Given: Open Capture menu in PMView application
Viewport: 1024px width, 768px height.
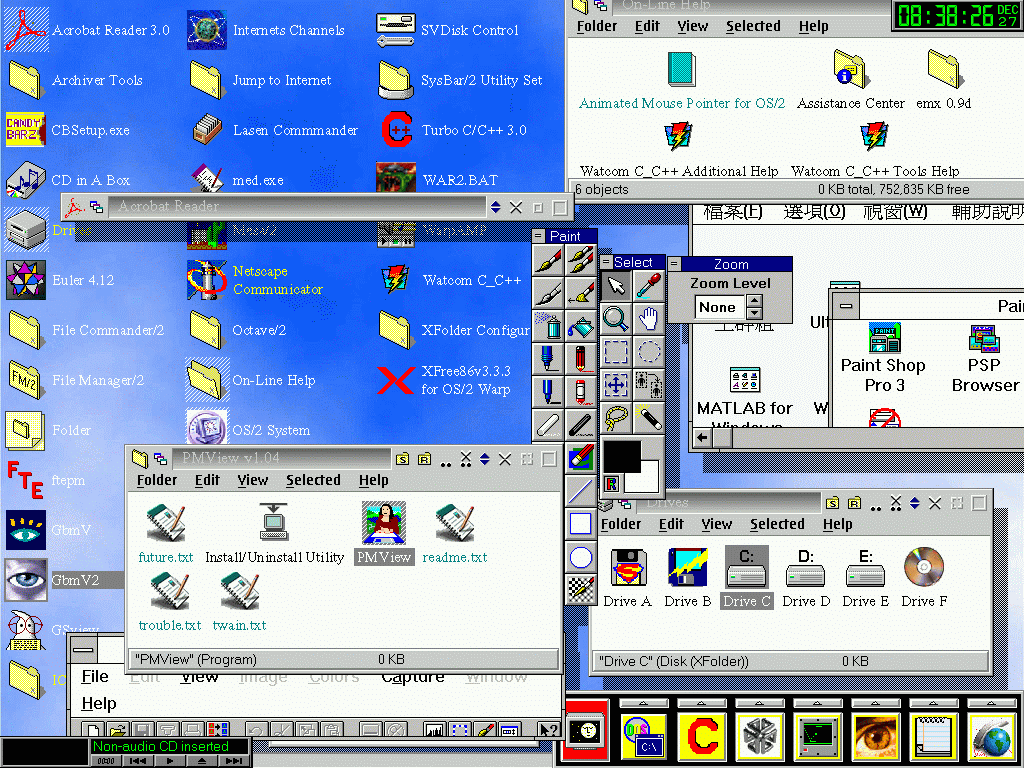Looking at the screenshot, I should pyautogui.click(x=413, y=677).
